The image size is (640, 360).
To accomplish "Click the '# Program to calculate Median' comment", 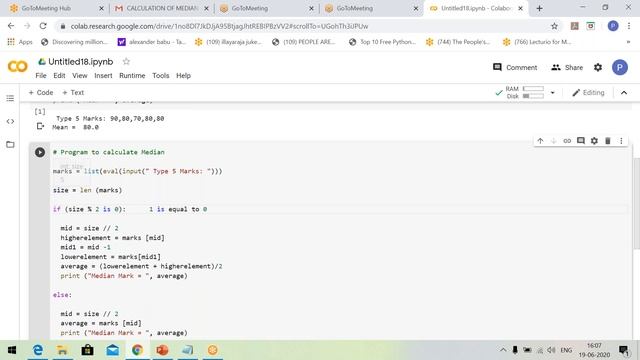I will [x=109, y=152].
